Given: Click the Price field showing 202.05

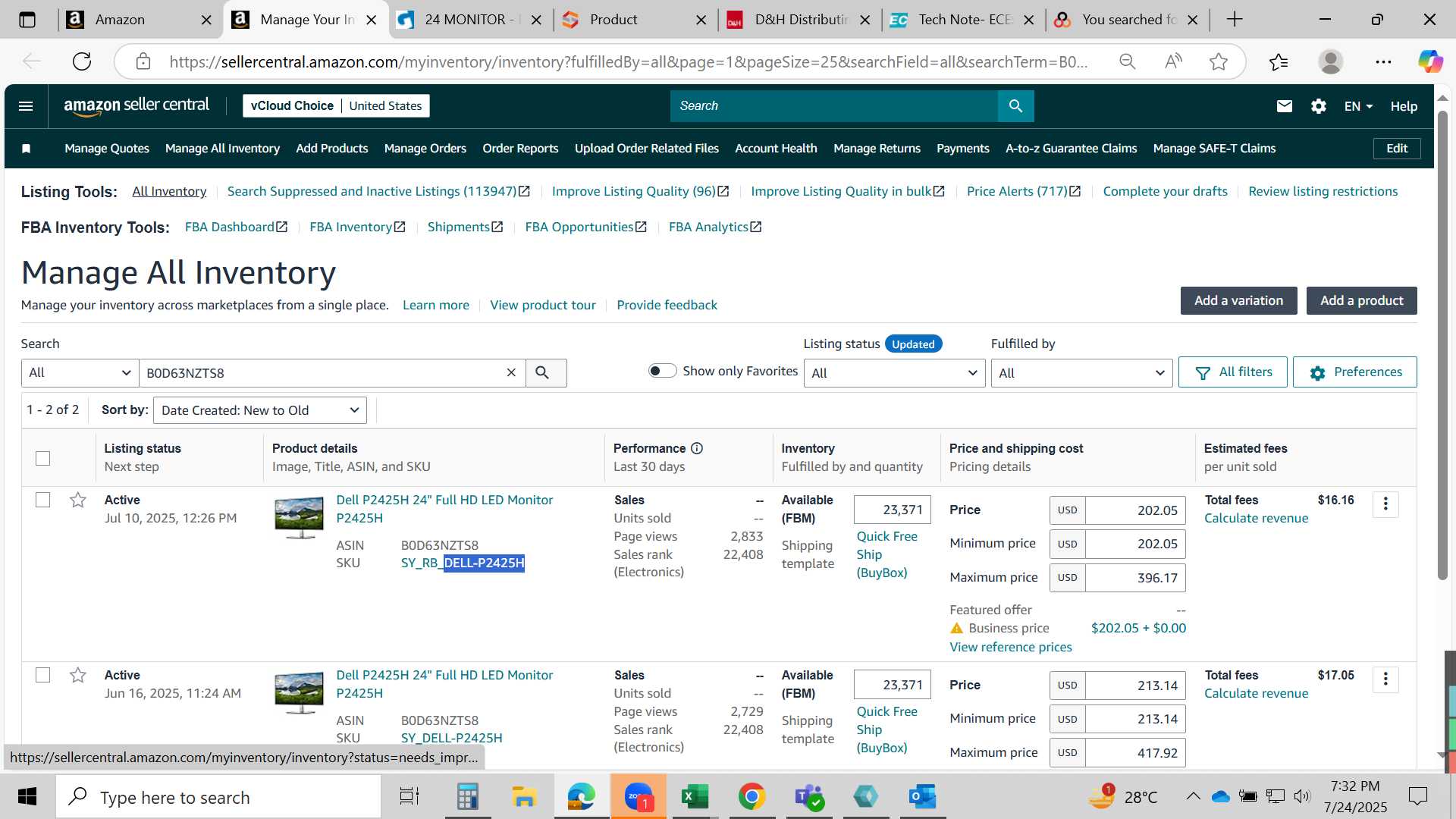Looking at the screenshot, I should (x=1135, y=510).
